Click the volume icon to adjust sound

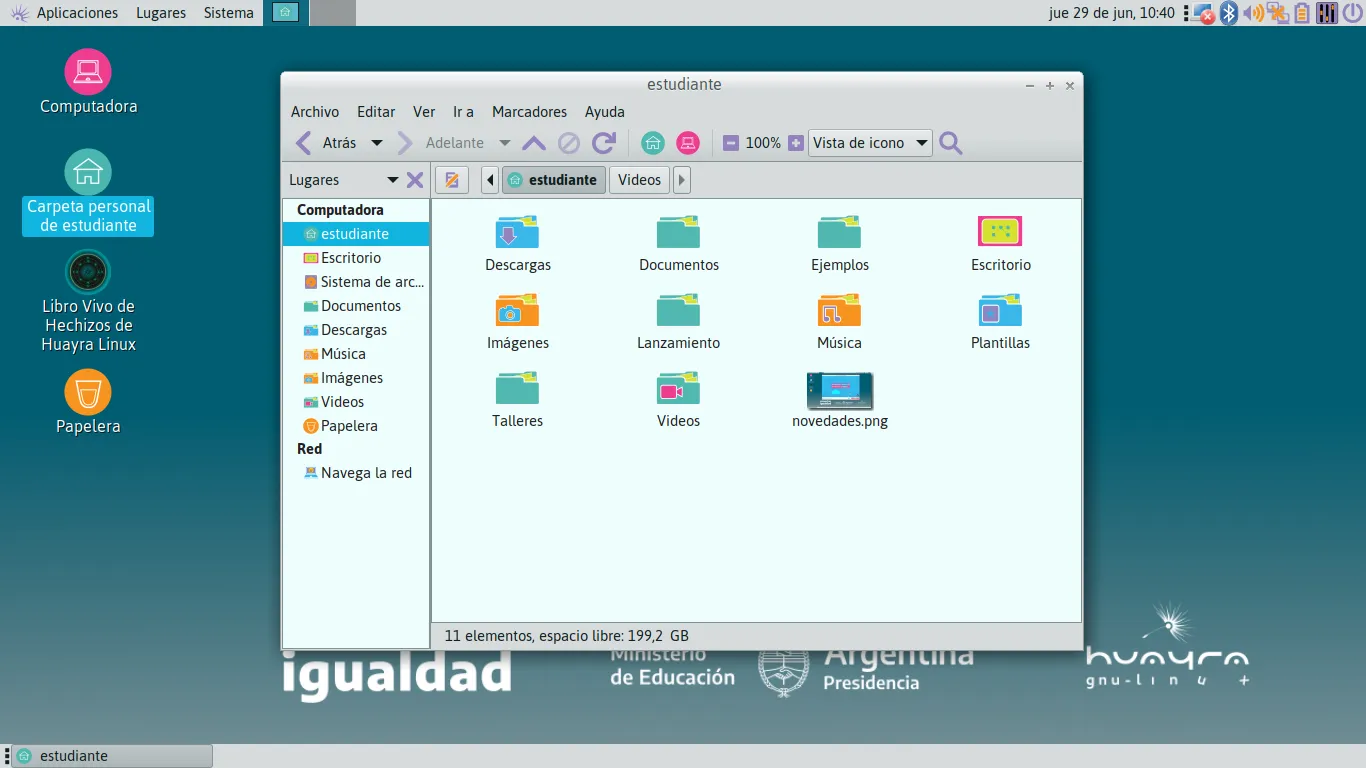tap(1254, 13)
